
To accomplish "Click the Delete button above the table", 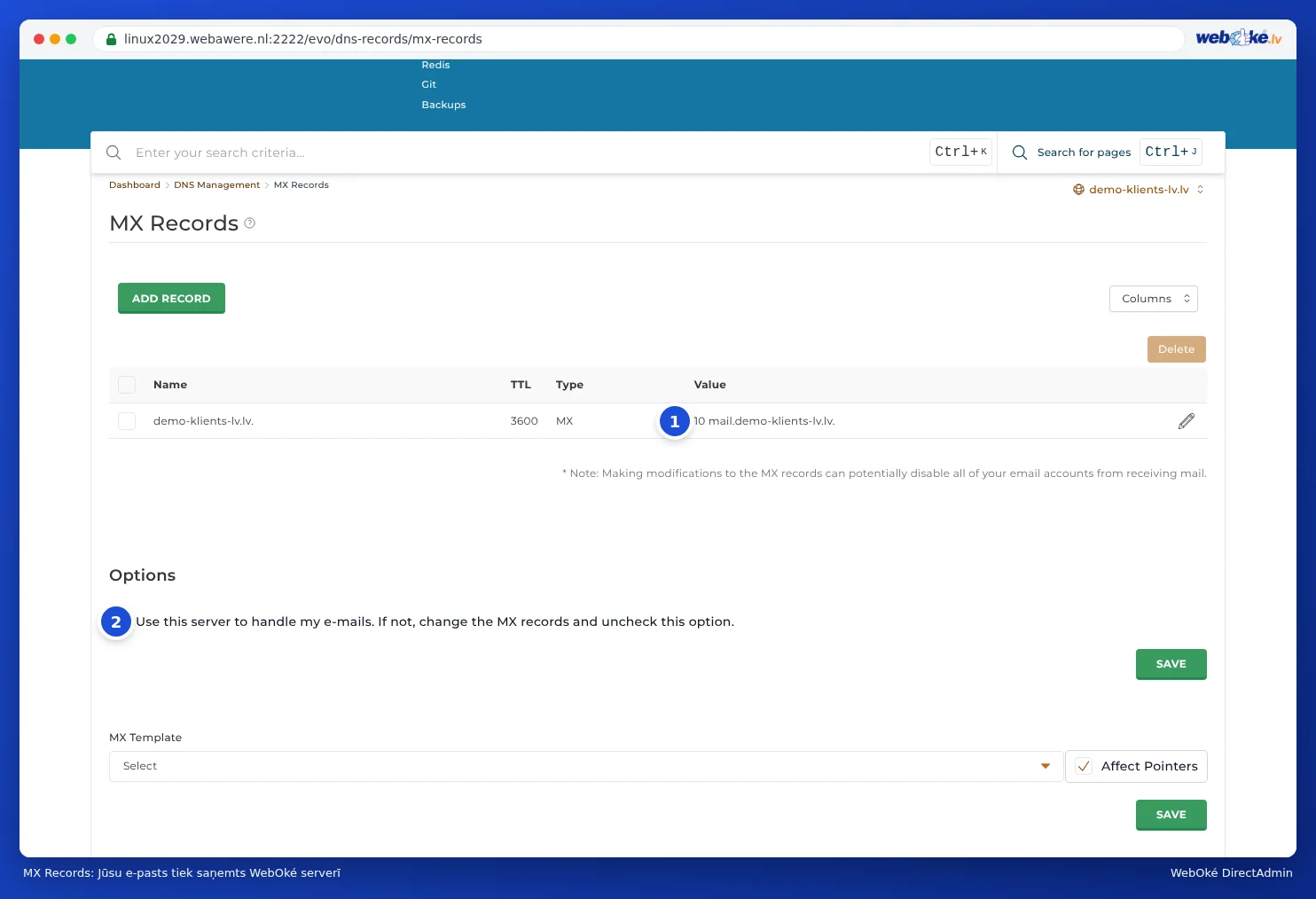I will coord(1176,349).
